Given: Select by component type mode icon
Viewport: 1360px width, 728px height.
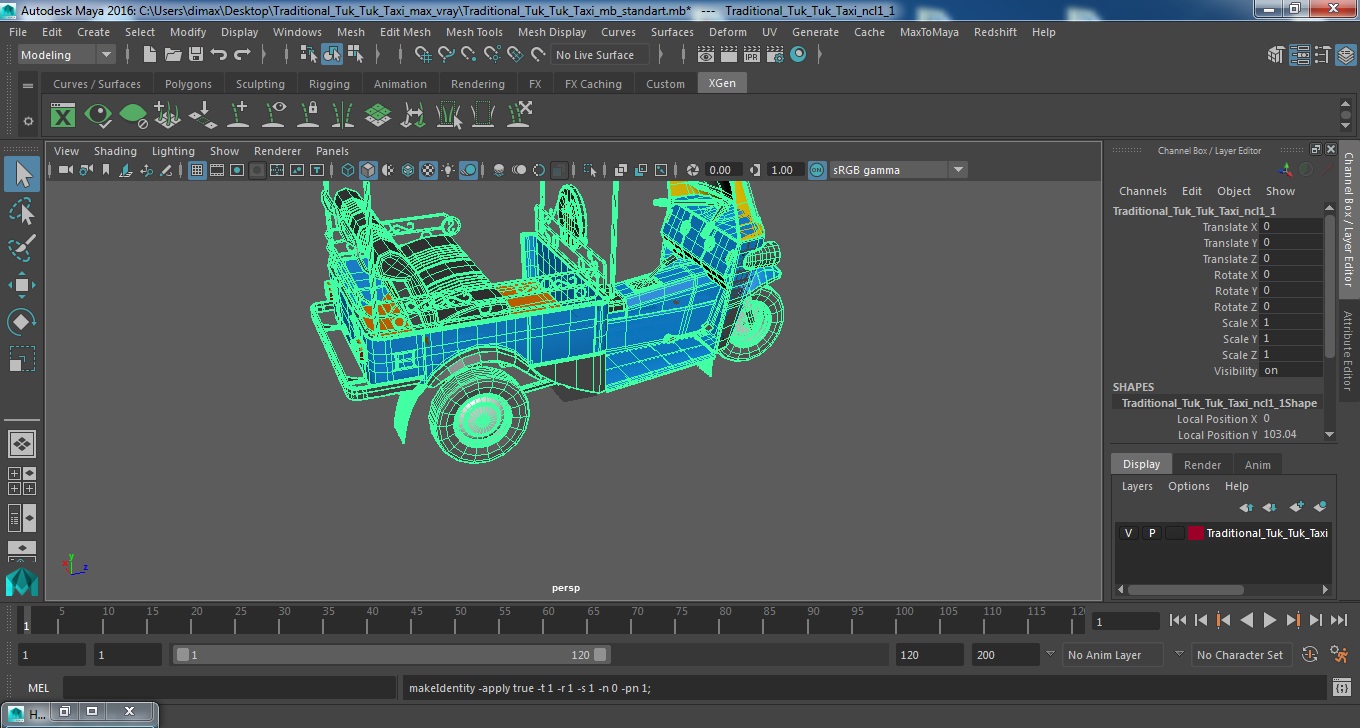Looking at the screenshot, I should coord(355,55).
